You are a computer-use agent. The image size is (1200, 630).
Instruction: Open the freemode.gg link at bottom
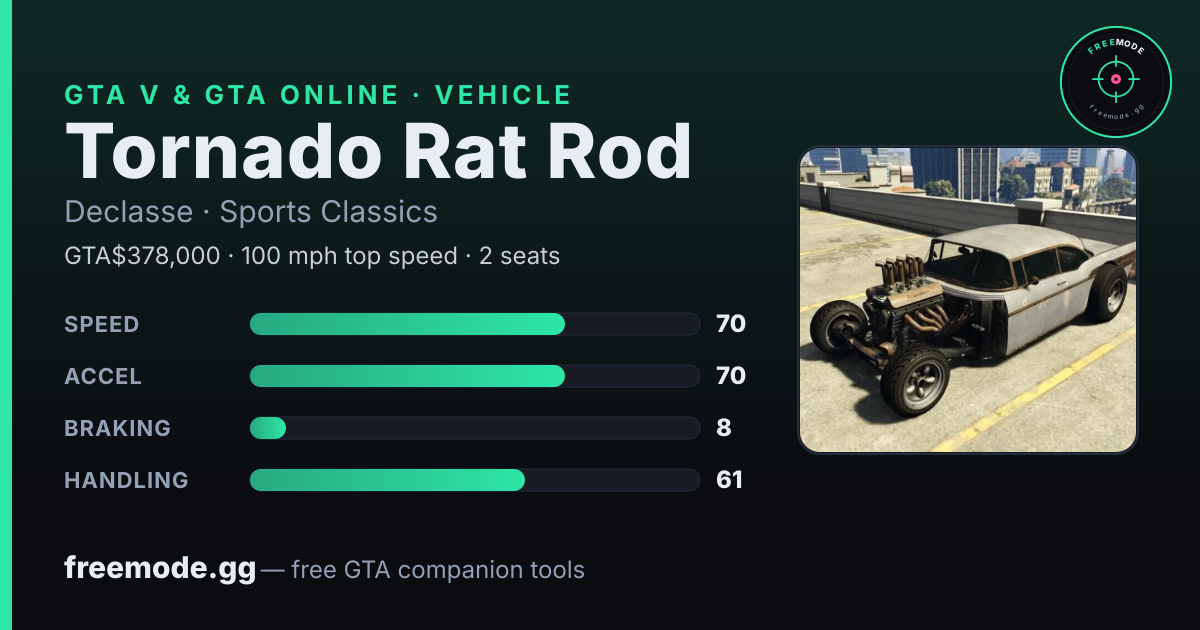click(160, 569)
